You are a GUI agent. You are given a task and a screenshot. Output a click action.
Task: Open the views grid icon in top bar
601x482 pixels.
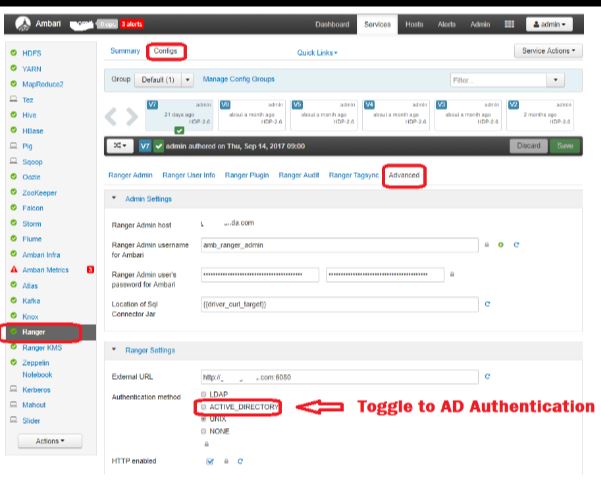pyautogui.click(x=509, y=24)
